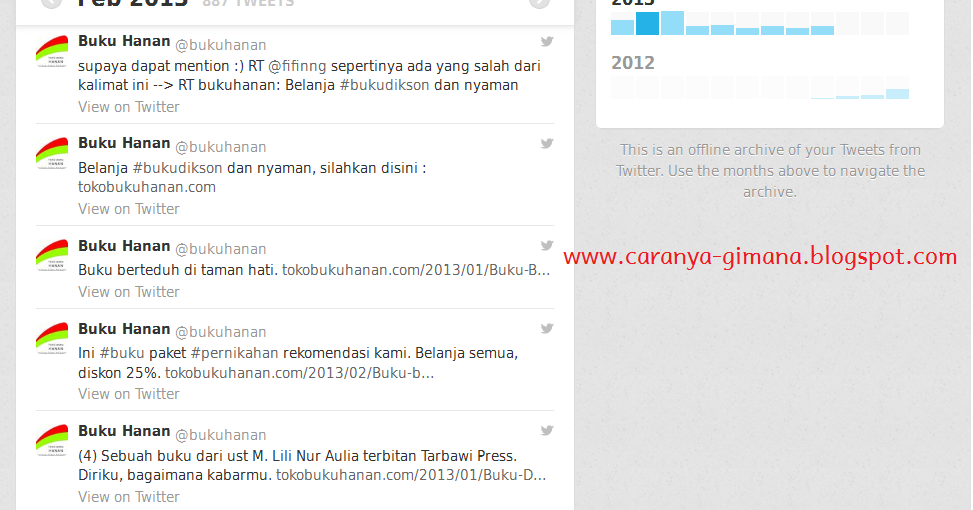
Task: Click the Buku Hanan avatar on the 'paket #pernikahan' tweet
Action: [52, 339]
